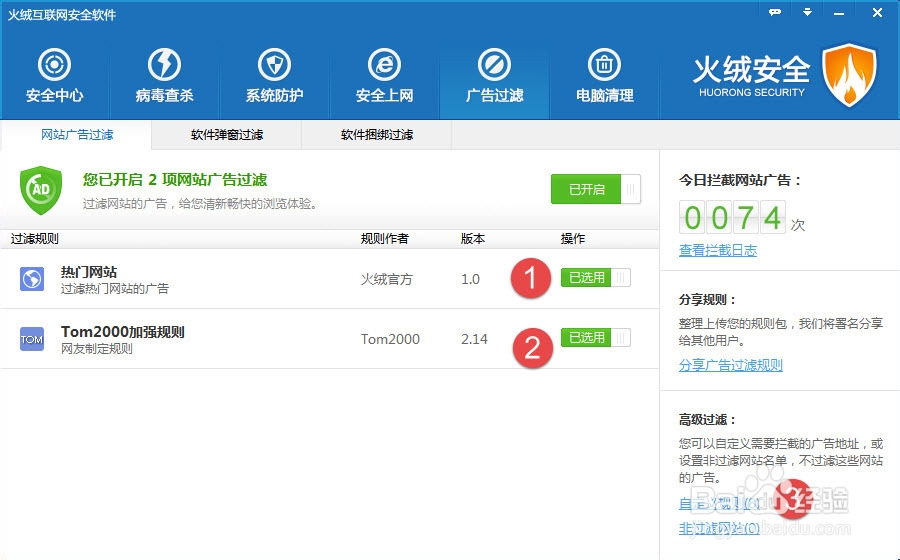
Task: Minimize the Huorong window
Action: tap(839, 12)
